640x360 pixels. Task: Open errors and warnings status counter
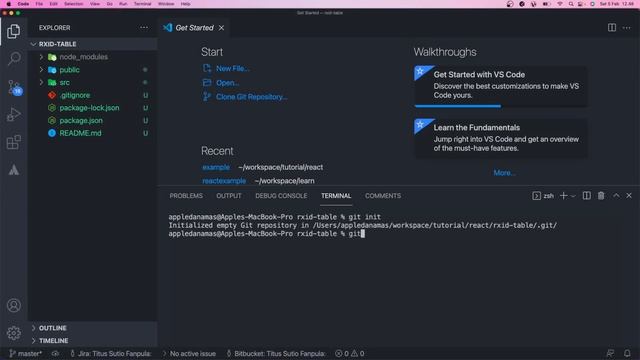tap(349, 353)
